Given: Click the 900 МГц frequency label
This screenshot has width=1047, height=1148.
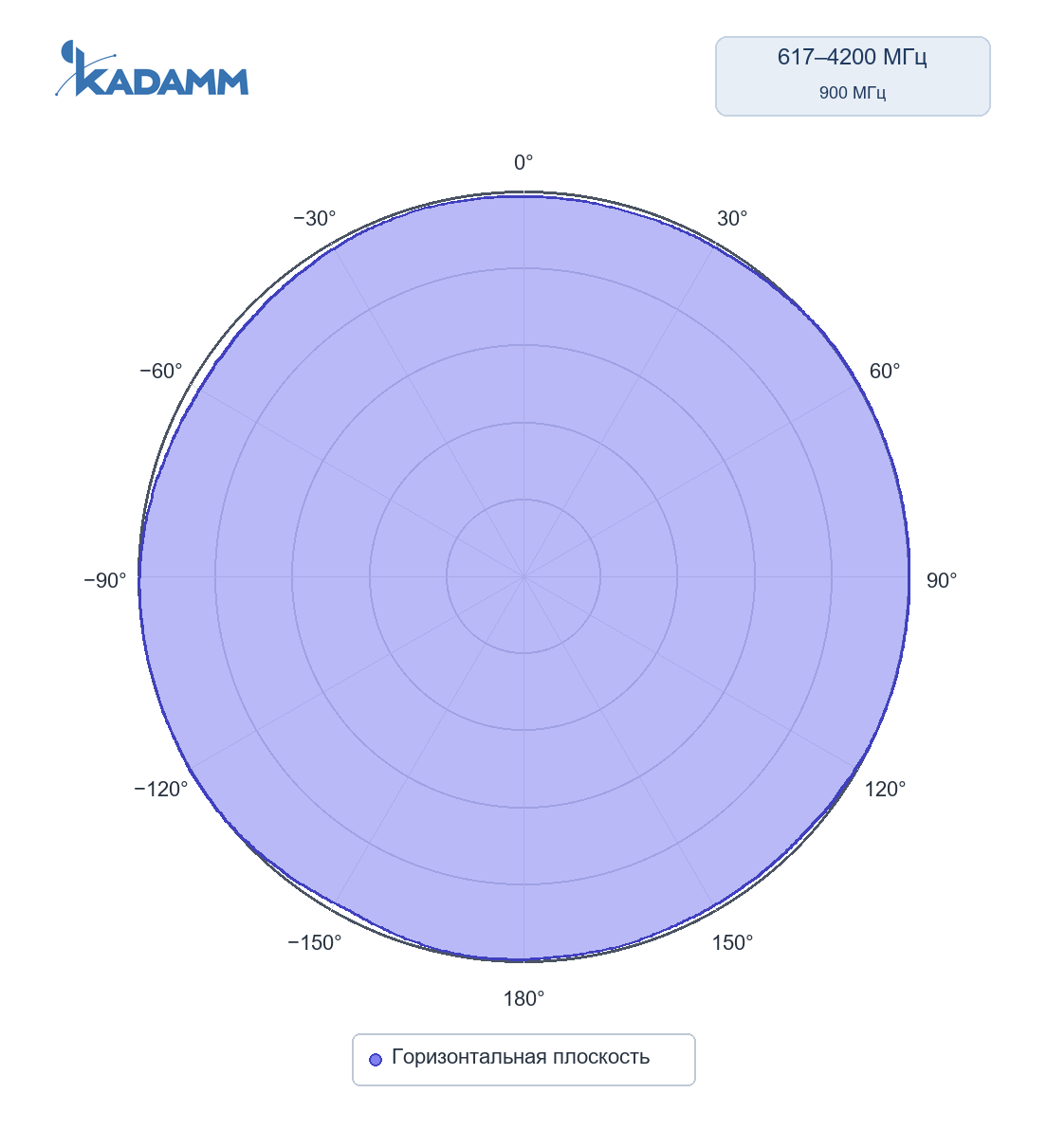Looking at the screenshot, I should (x=853, y=93).
